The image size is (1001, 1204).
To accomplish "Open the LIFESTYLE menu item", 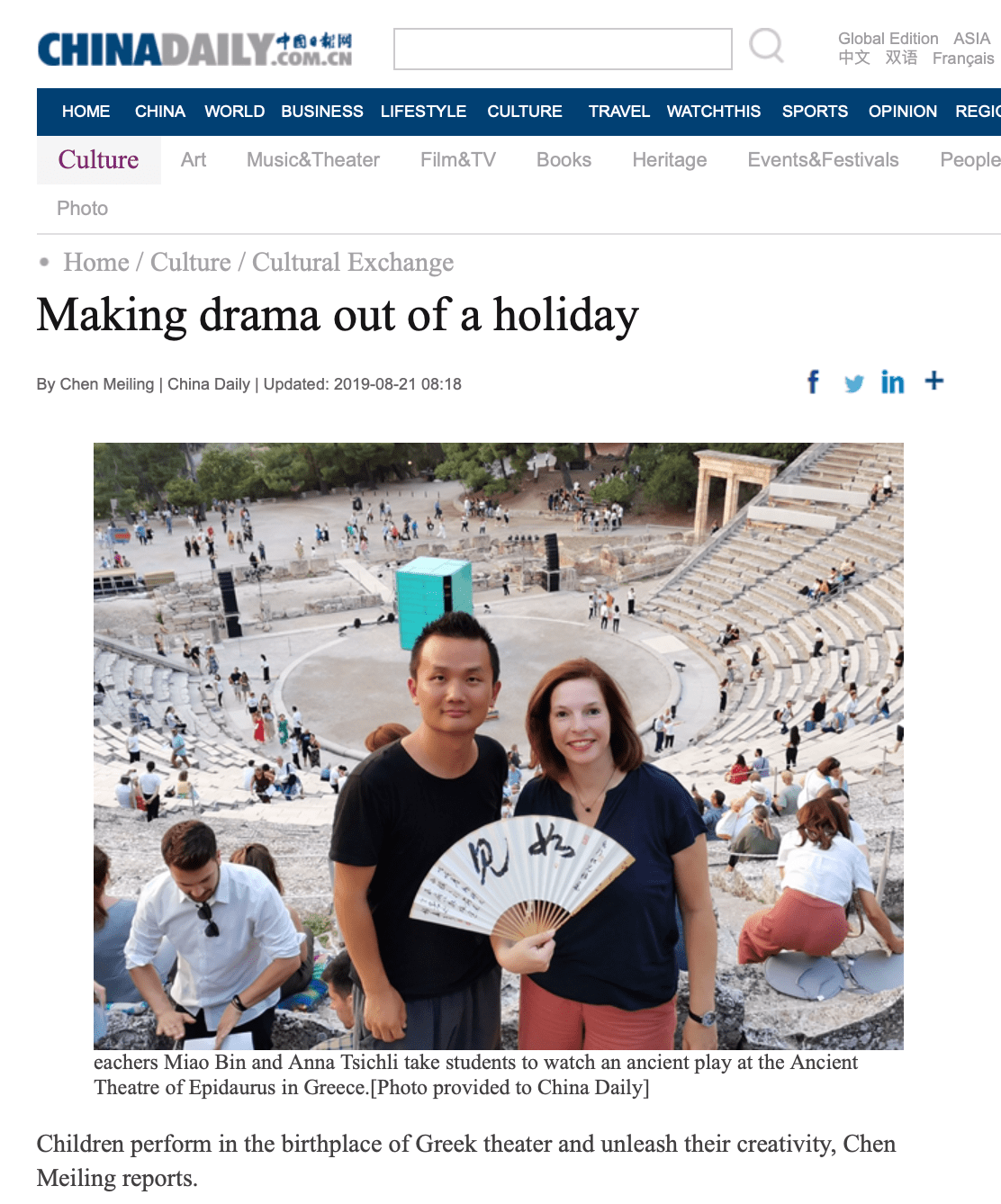I will coord(423,112).
